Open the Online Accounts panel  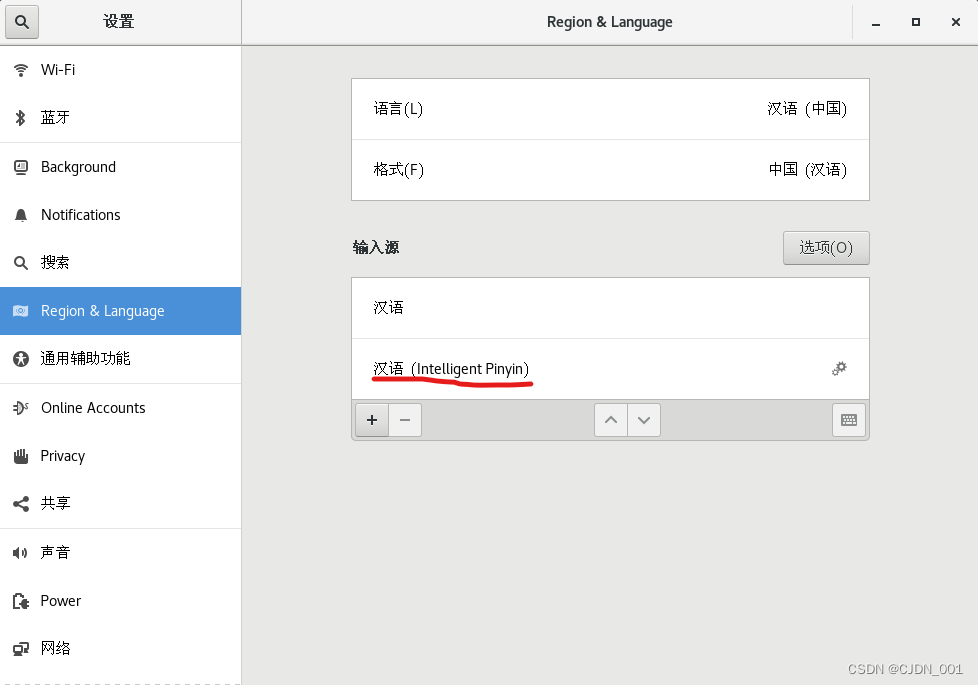pos(120,408)
